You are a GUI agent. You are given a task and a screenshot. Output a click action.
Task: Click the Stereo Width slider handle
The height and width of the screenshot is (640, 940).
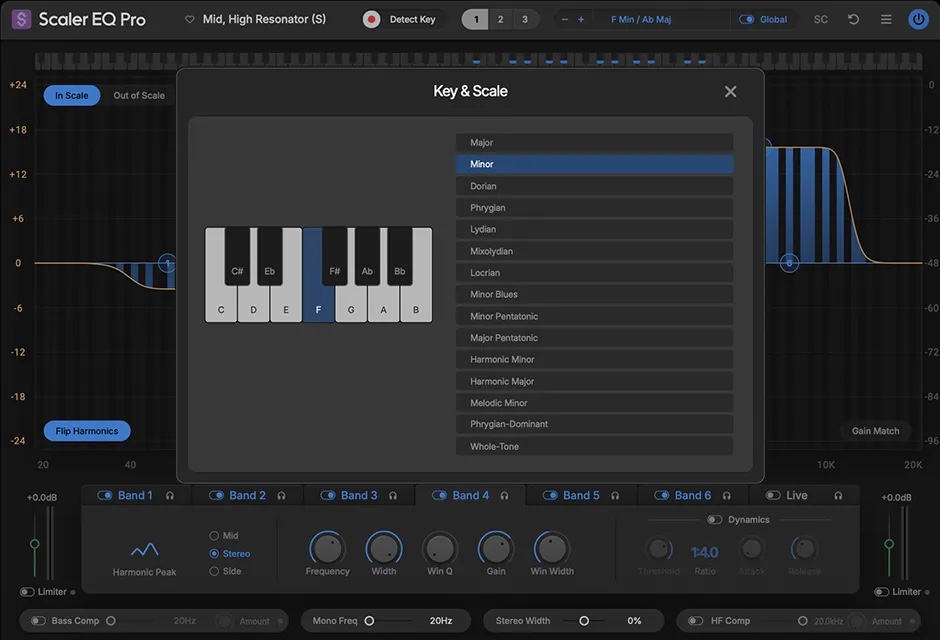tap(584, 621)
